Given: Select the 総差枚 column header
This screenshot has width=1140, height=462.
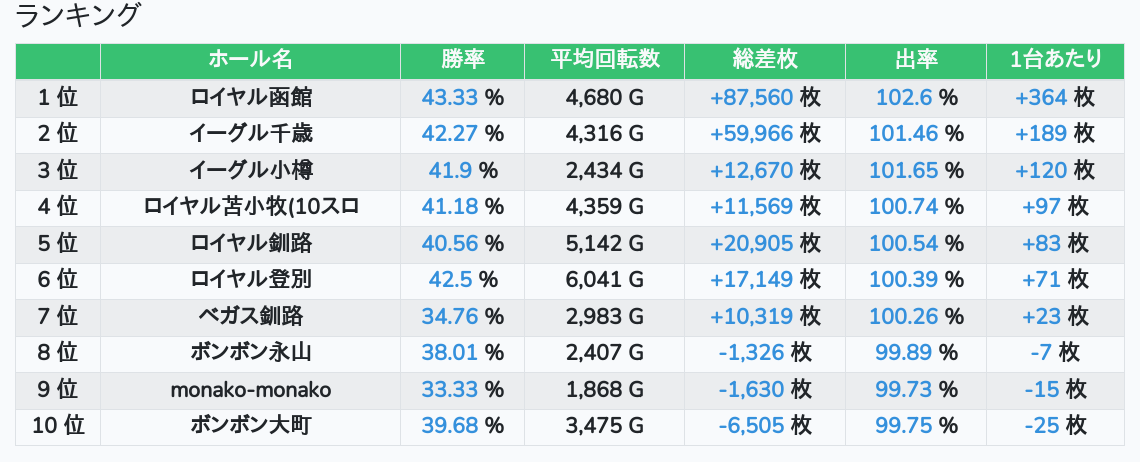Looking at the screenshot, I should [x=764, y=60].
